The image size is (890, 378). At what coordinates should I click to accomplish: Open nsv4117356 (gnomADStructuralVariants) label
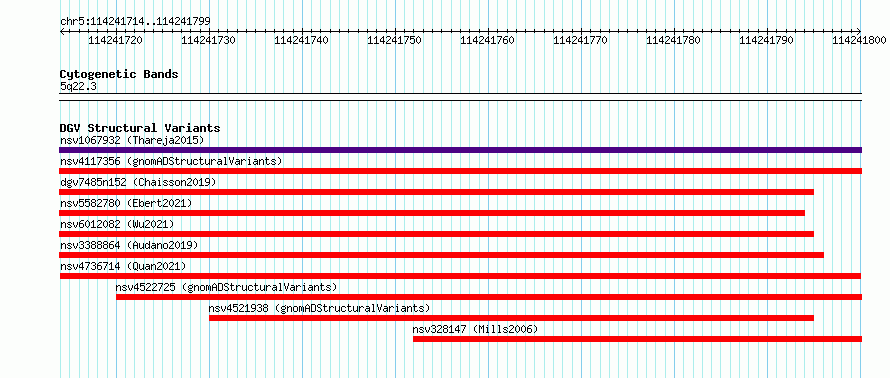[x=171, y=161]
